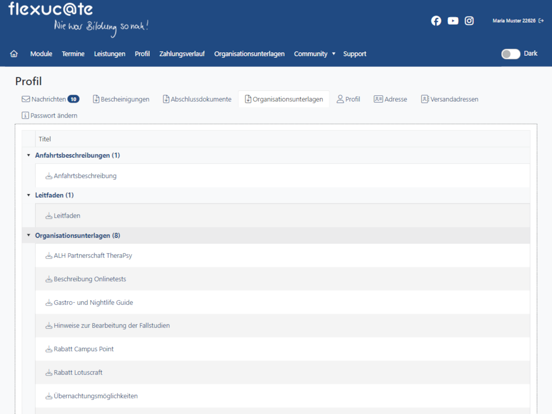
Task: Click the envelope icon next to Nachrichten
Action: point(26,99)
